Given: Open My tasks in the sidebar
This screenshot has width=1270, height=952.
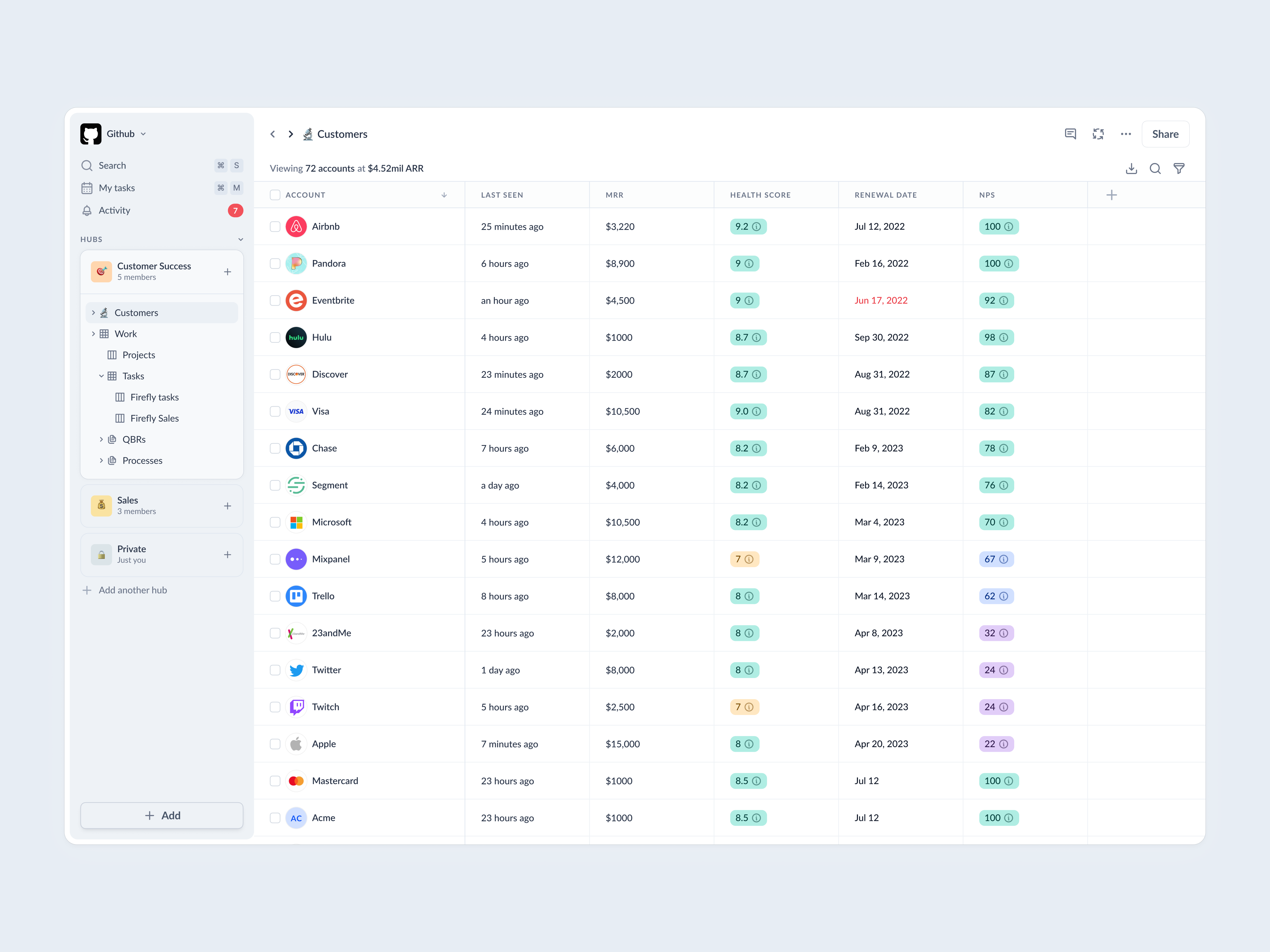Looking at the screenshot, I should [162, 188].
